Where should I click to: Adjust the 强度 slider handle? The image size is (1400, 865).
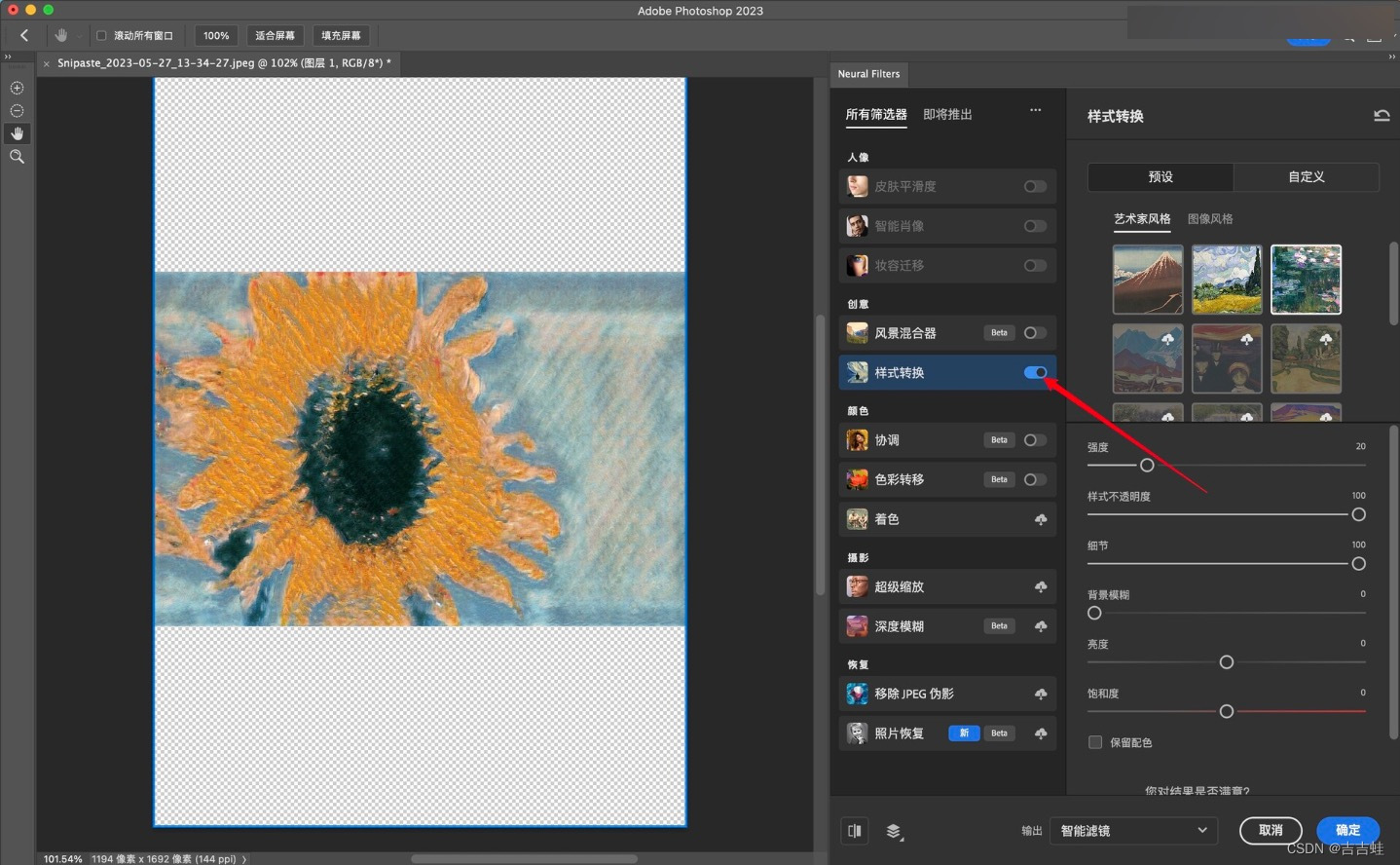coord(1147,466)
